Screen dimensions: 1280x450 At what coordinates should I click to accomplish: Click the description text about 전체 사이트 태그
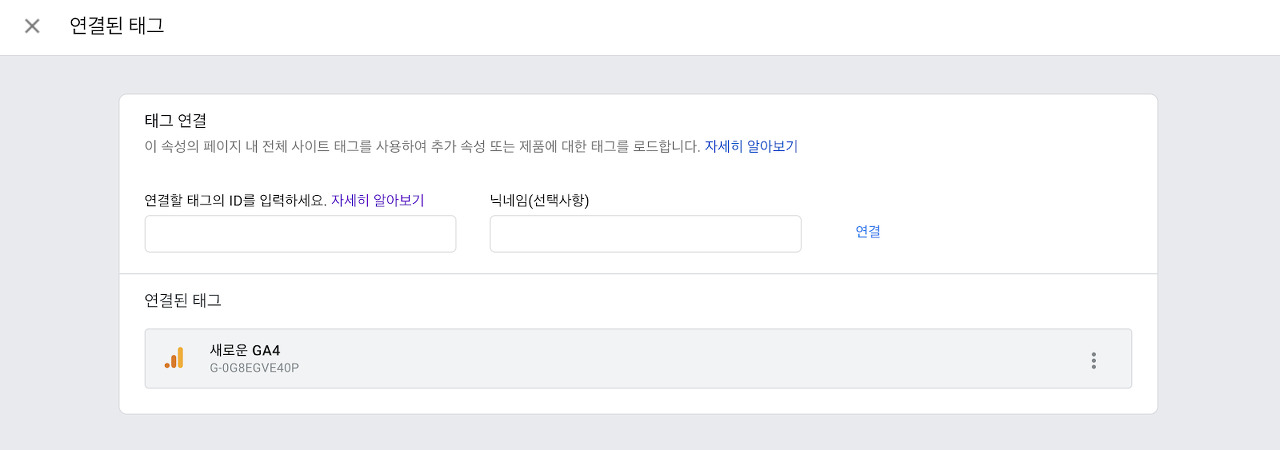point(420,146)
